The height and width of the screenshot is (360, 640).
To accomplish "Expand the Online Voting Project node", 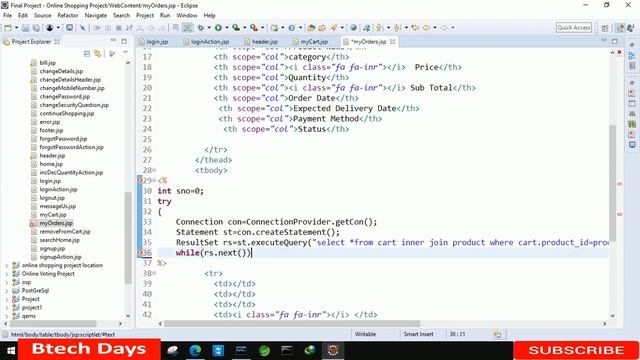I will coord(7,274).
